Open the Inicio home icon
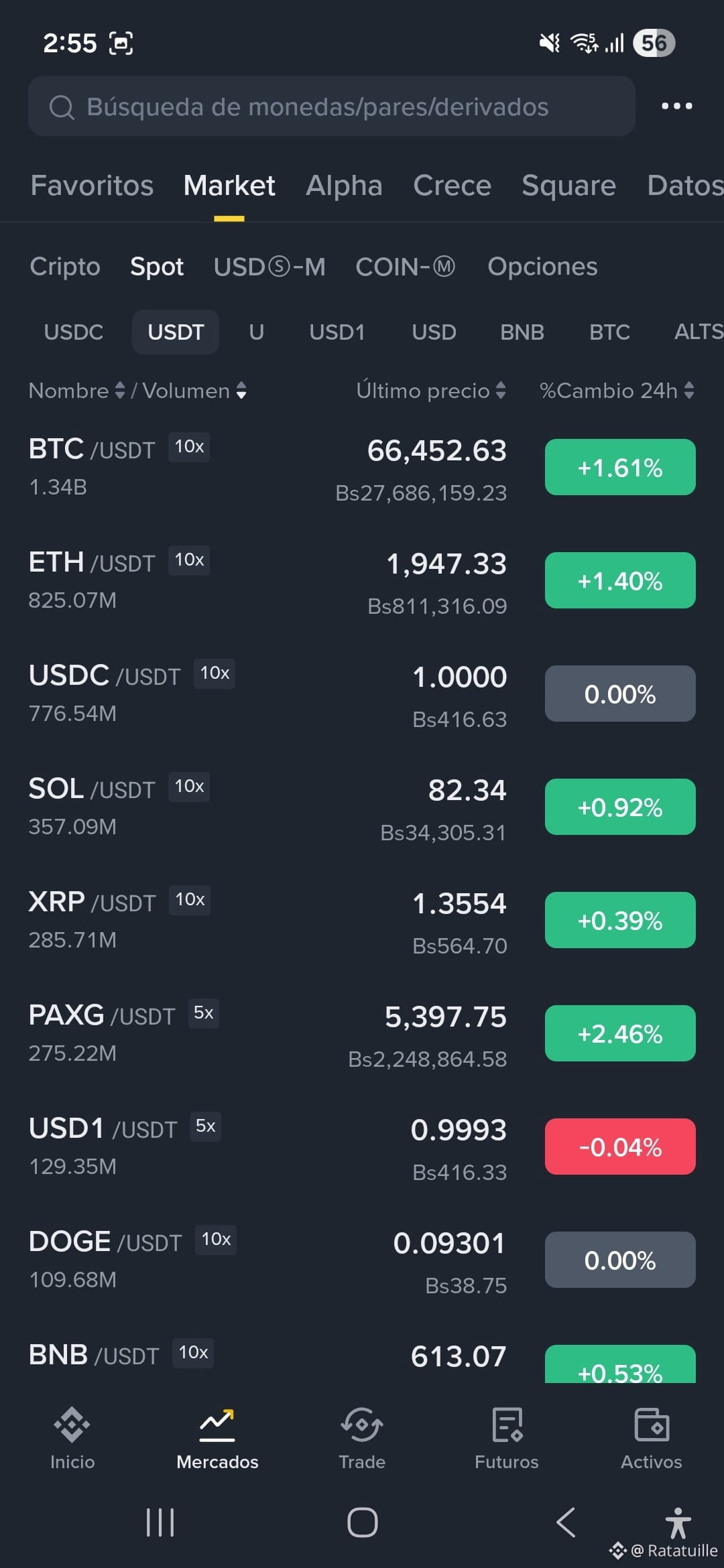This screenshot has height=1568, width=724. click(72, 1425)
